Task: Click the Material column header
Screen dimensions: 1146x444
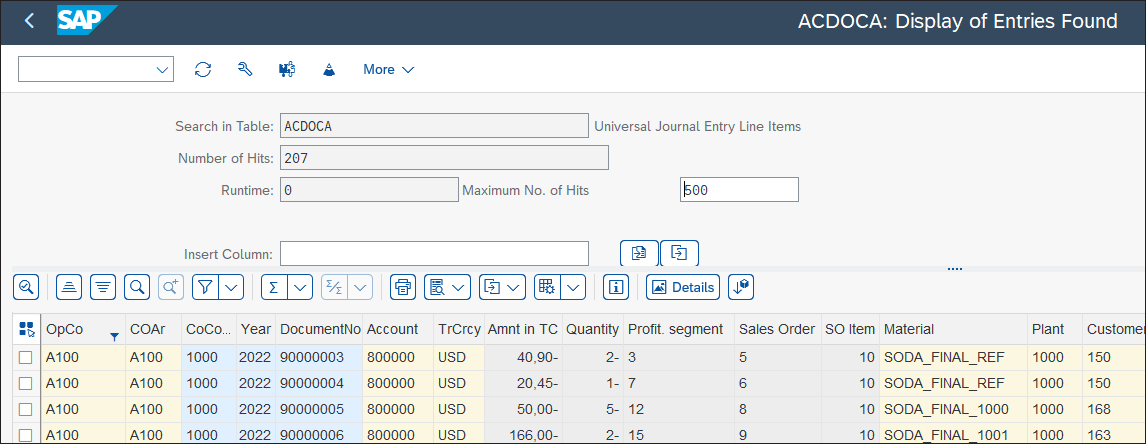Action: 952,329
